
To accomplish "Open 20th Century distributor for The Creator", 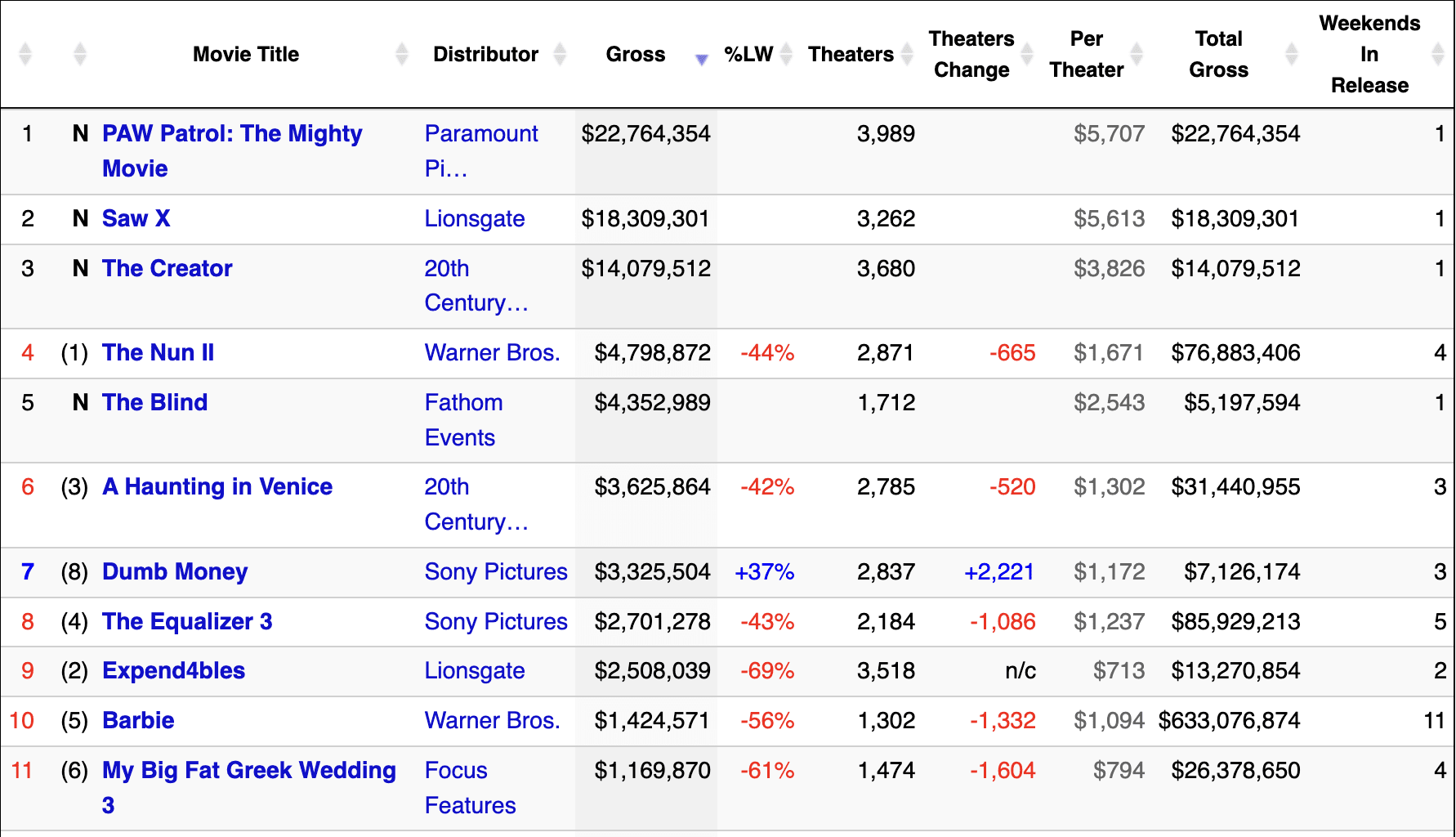I will click(476, 285).
